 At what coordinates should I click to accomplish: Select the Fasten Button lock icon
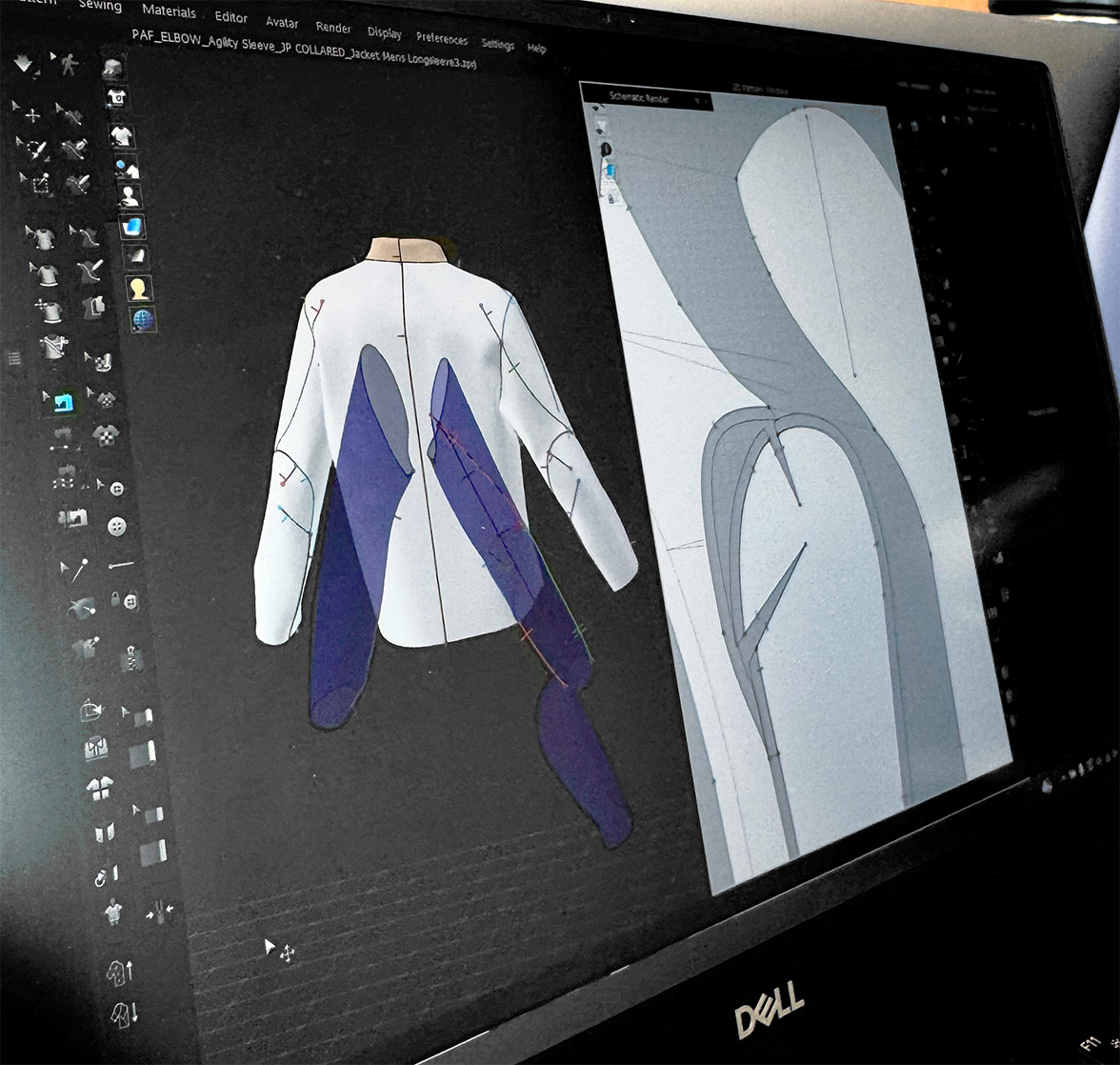click(124, 600)
